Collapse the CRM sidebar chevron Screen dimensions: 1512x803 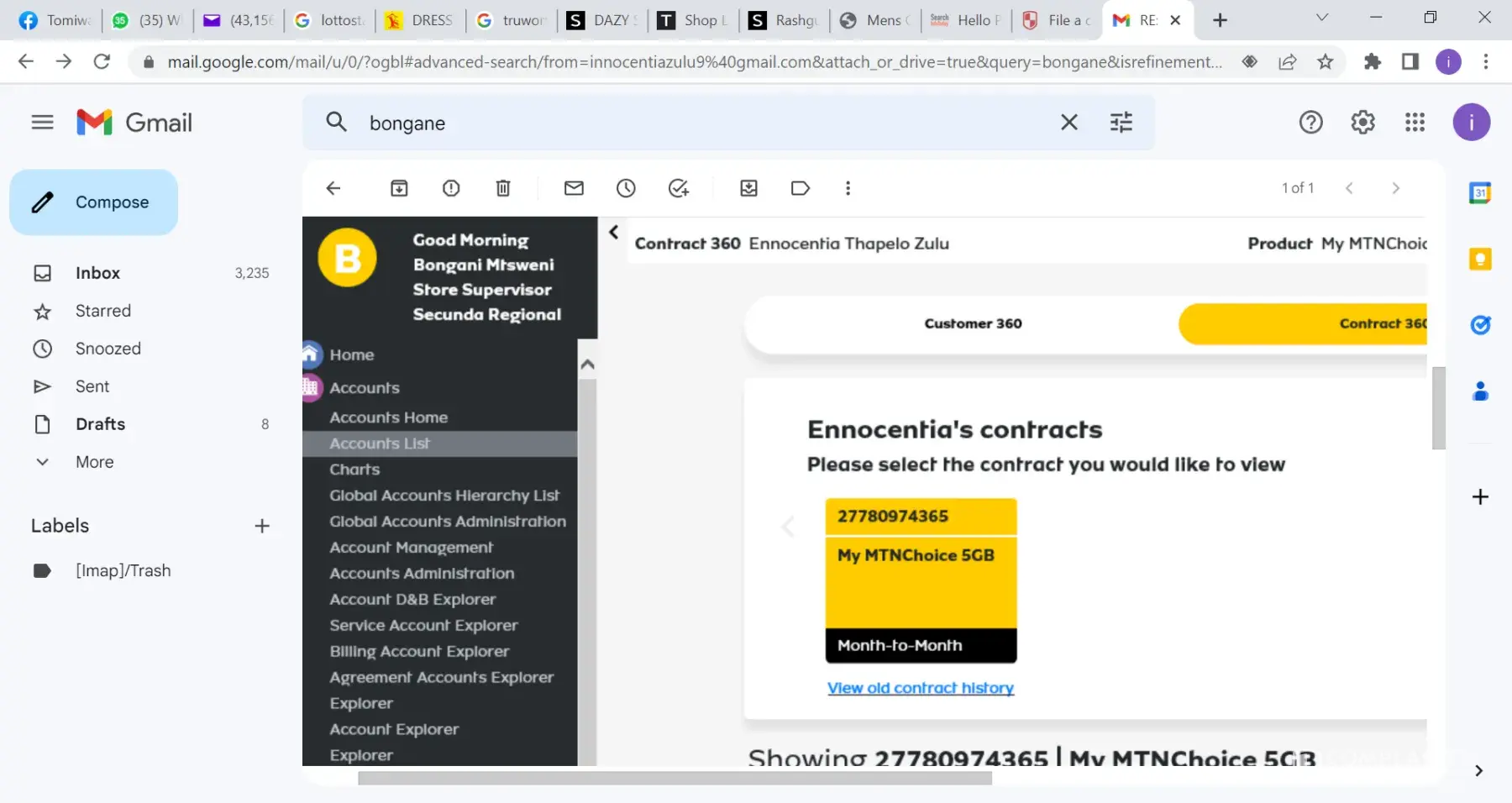pos(614,232)
